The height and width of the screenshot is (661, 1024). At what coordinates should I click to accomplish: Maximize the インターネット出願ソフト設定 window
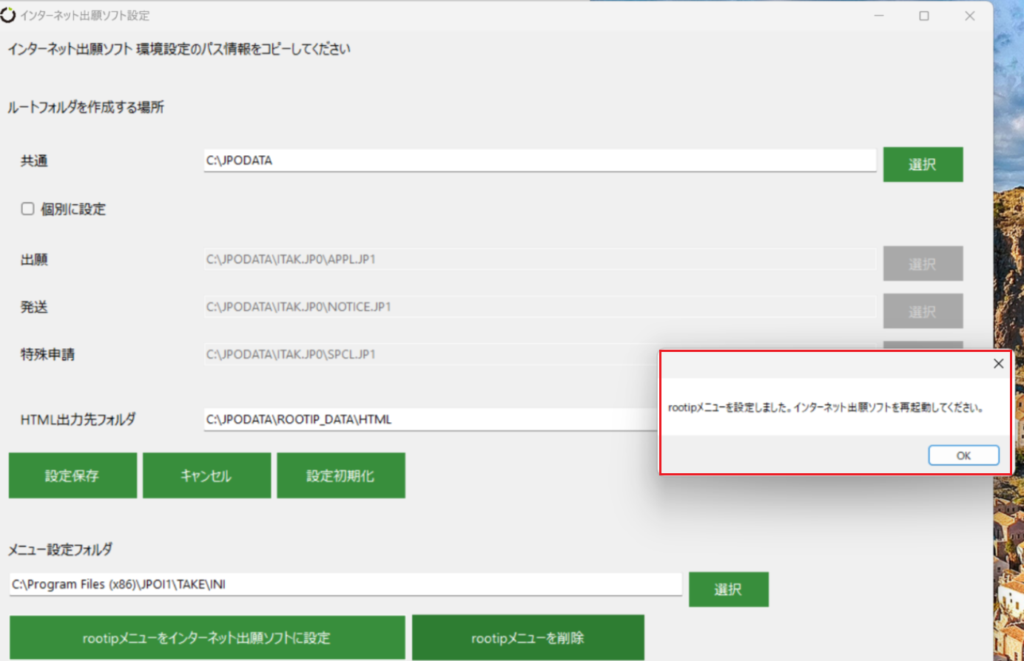[924, 16]
